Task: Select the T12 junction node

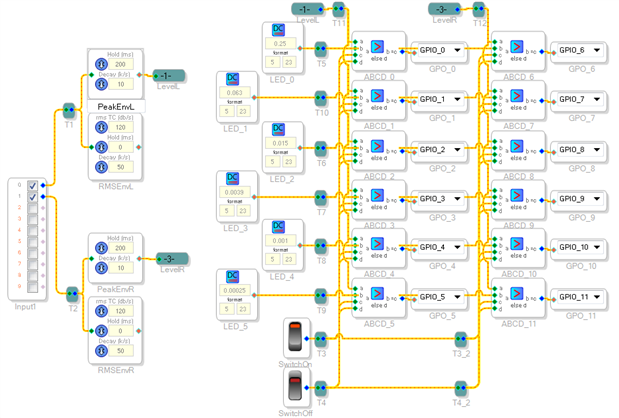Action: point(479,8)
